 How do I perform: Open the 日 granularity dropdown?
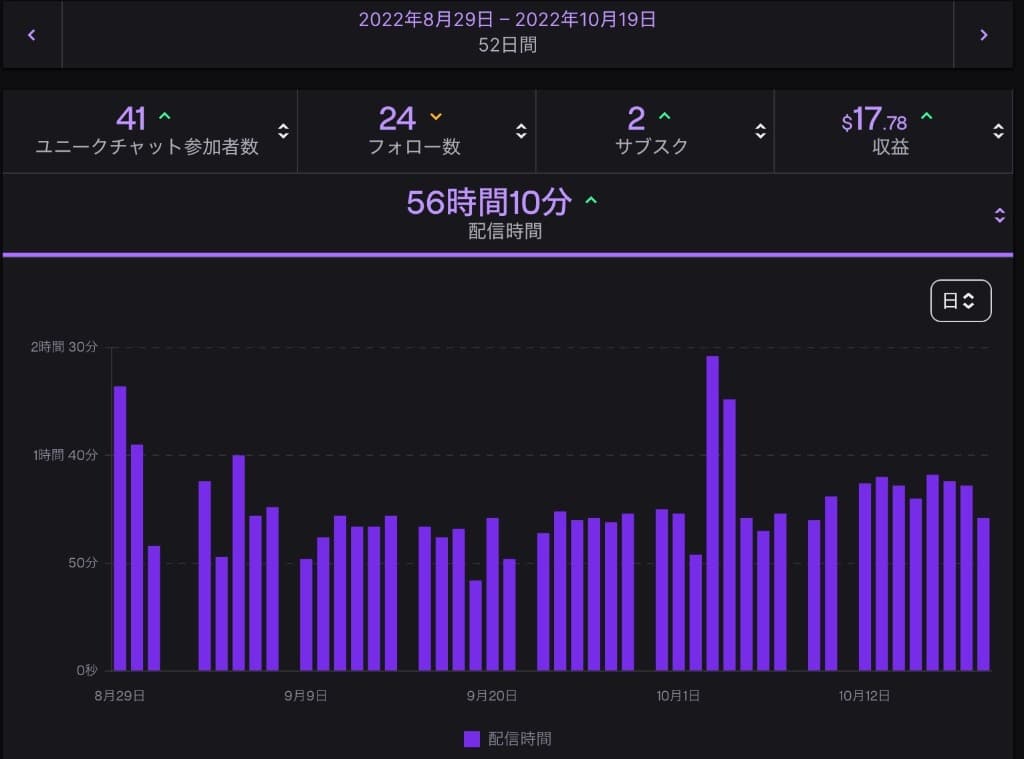[960, 300]
